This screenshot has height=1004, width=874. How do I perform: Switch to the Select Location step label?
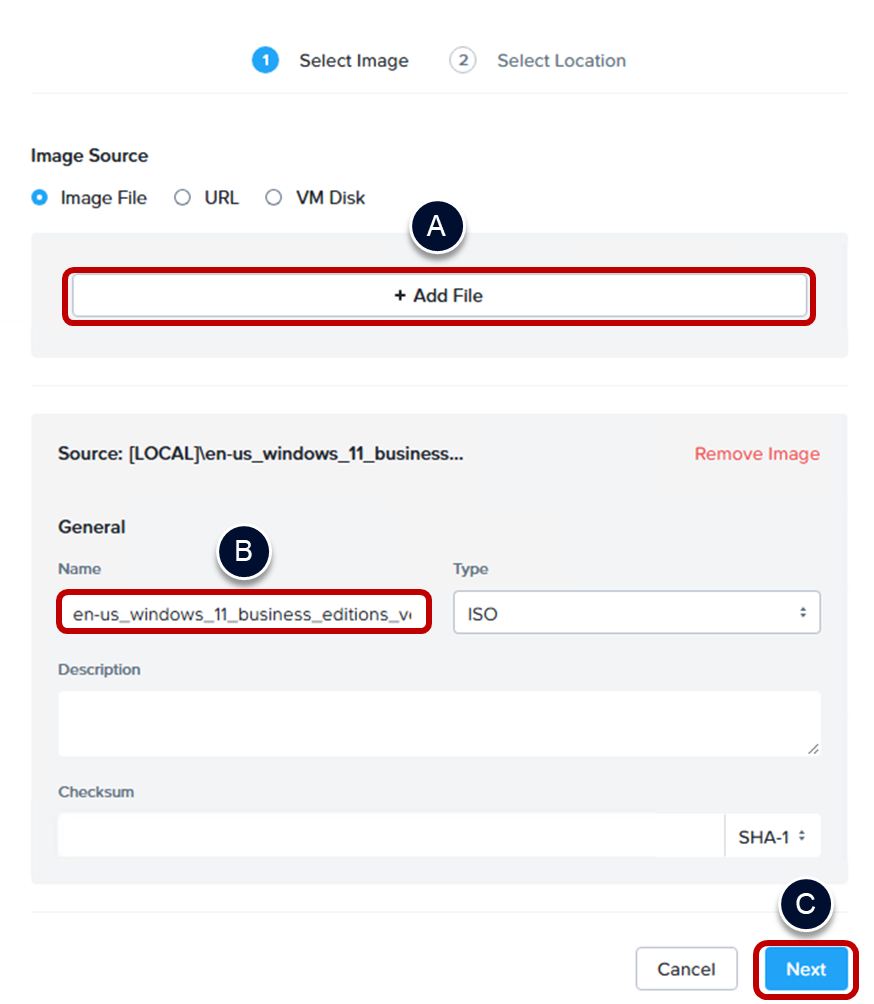point(561,61)
